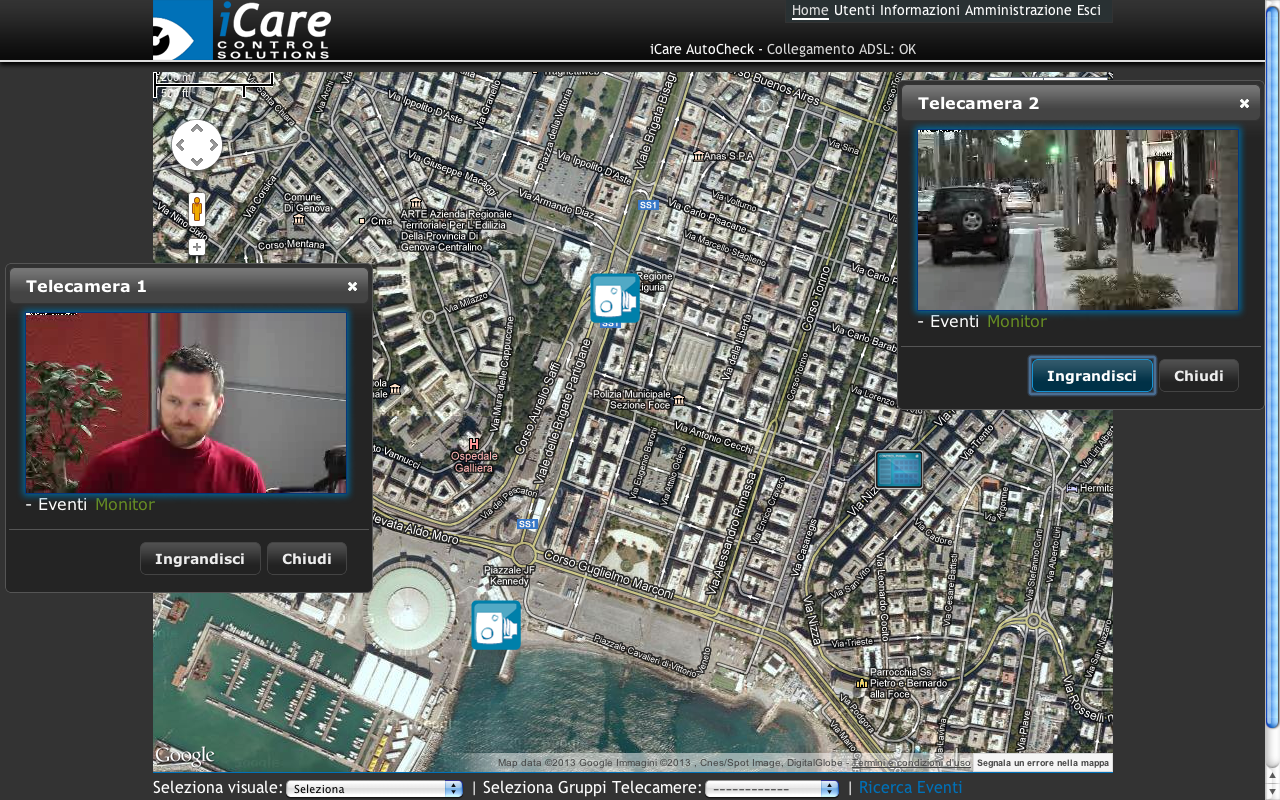Close the Telecamera 1 dialog with X
Viewport: 1280px width, 800px height.
tap(352, 286)
